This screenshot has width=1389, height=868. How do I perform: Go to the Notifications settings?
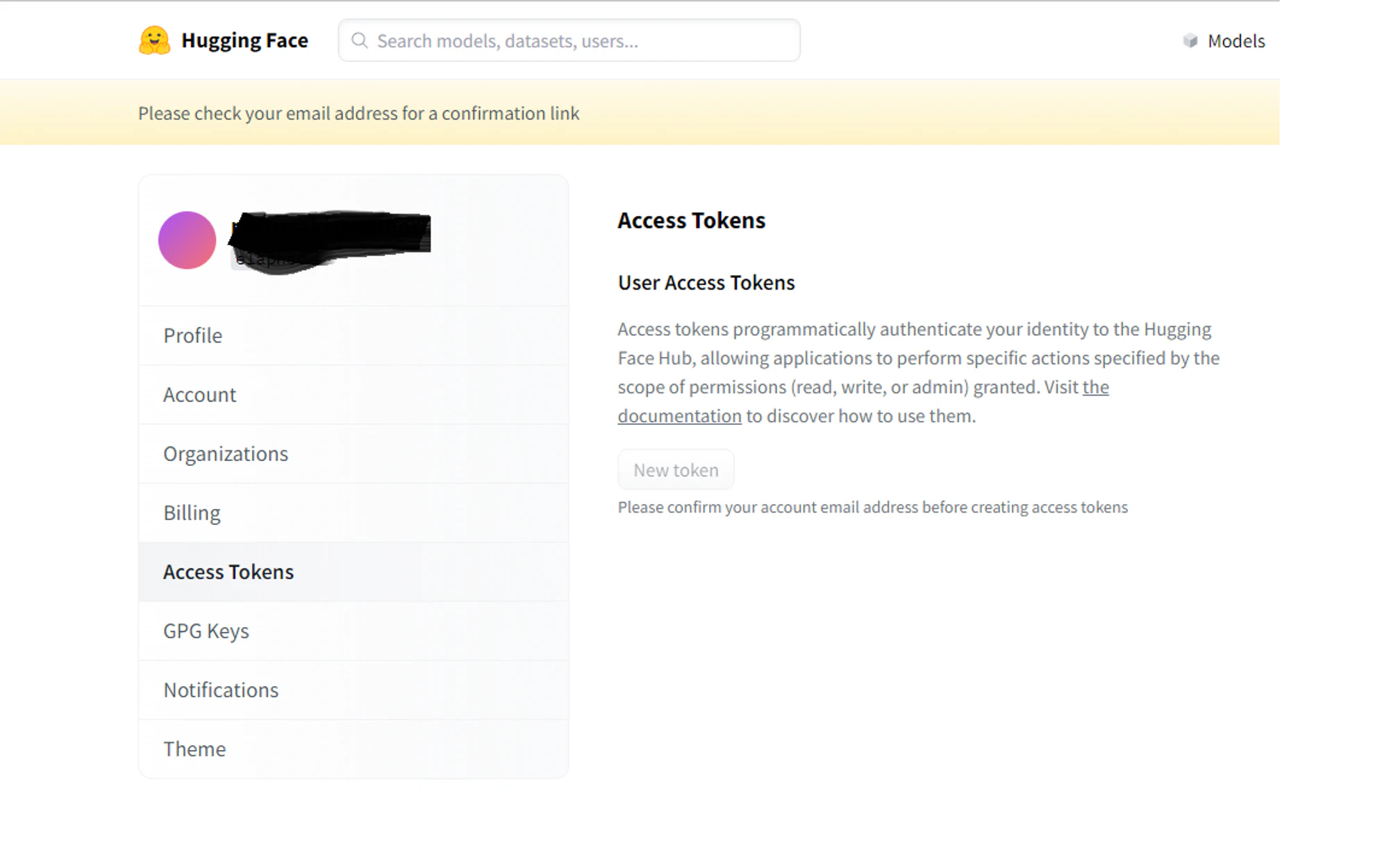tap(354, 690)
